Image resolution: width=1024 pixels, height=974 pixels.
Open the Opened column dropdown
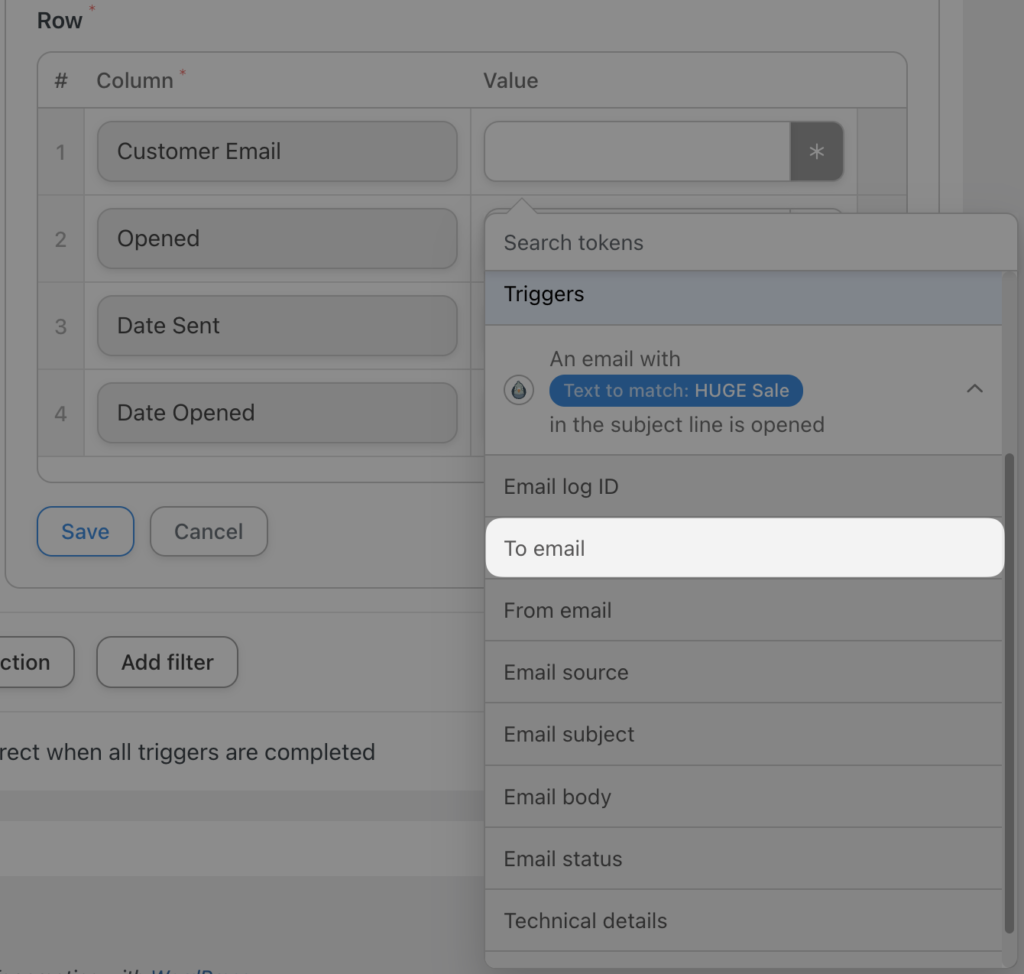pyautogui.click(x=277, y=238)
